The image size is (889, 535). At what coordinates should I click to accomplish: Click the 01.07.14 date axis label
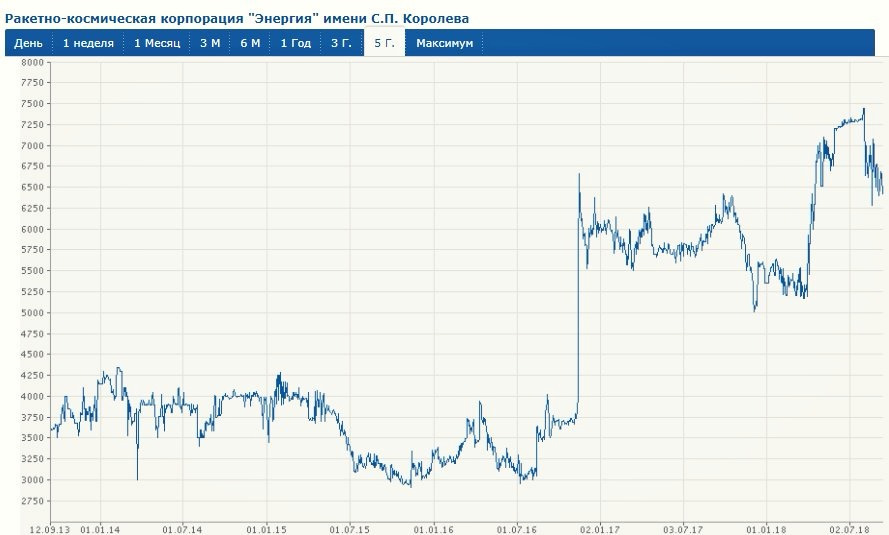coord(182,530)
